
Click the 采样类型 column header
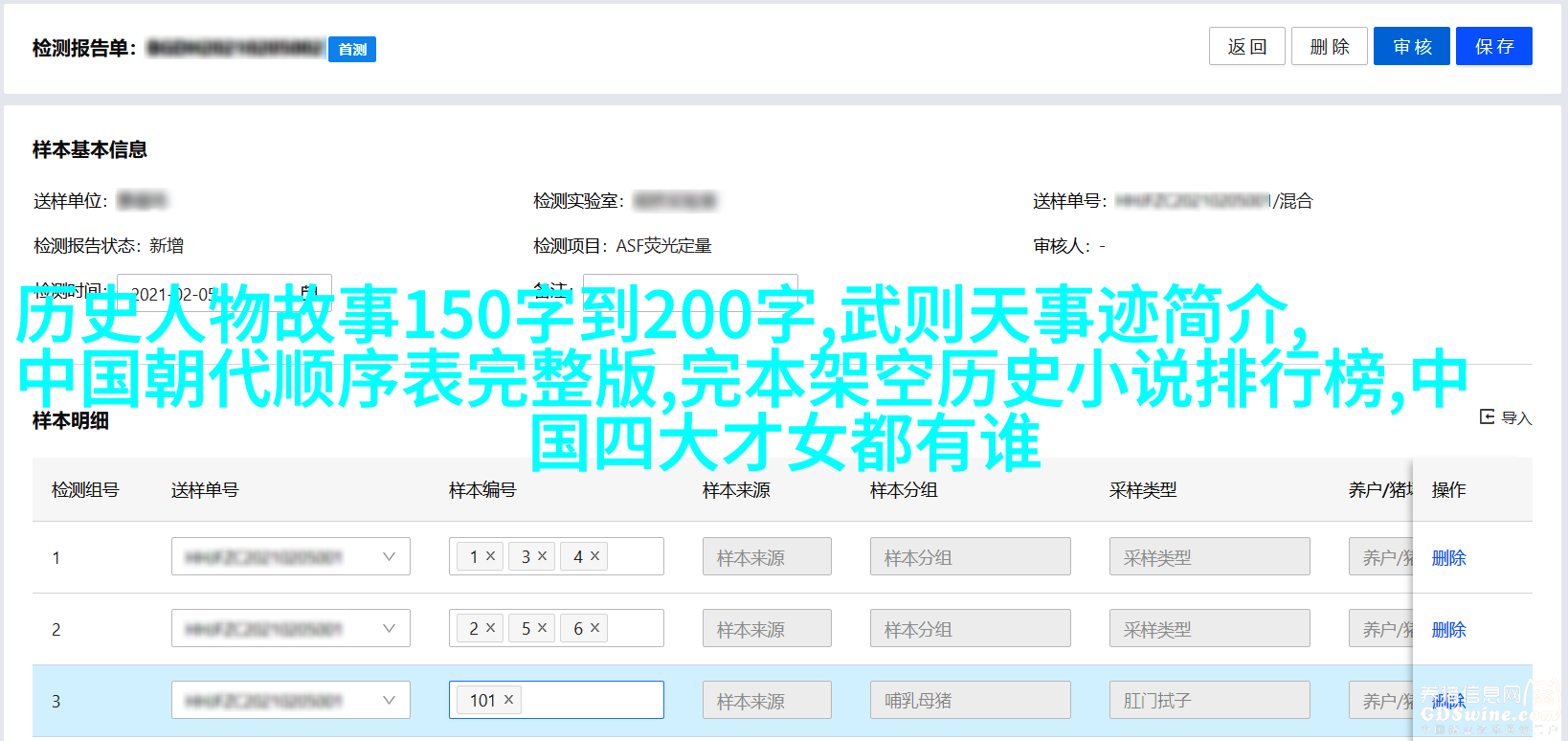click(x=1143, y=489)
